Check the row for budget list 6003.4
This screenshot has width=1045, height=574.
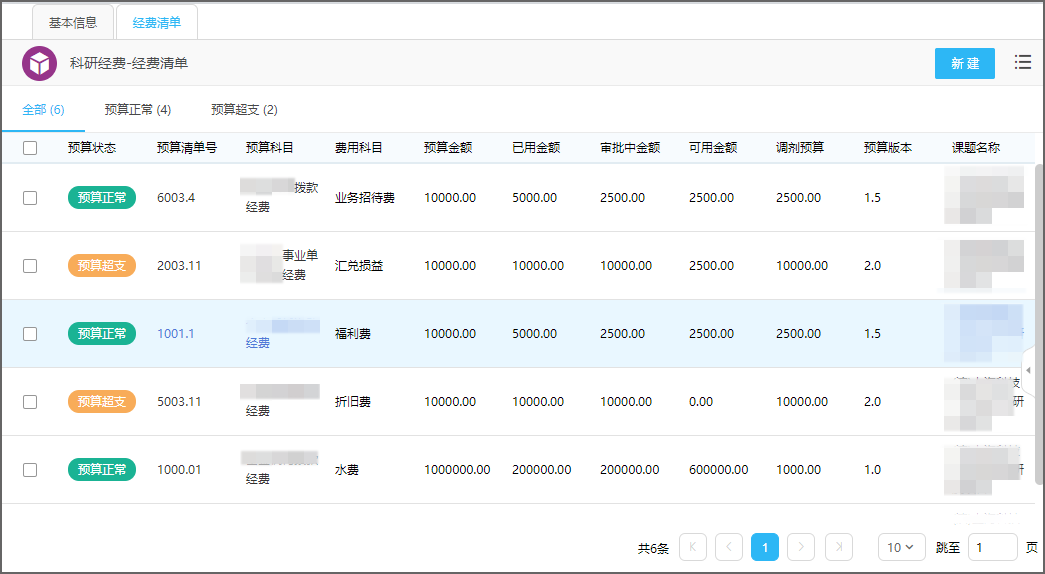pos(30,198)
